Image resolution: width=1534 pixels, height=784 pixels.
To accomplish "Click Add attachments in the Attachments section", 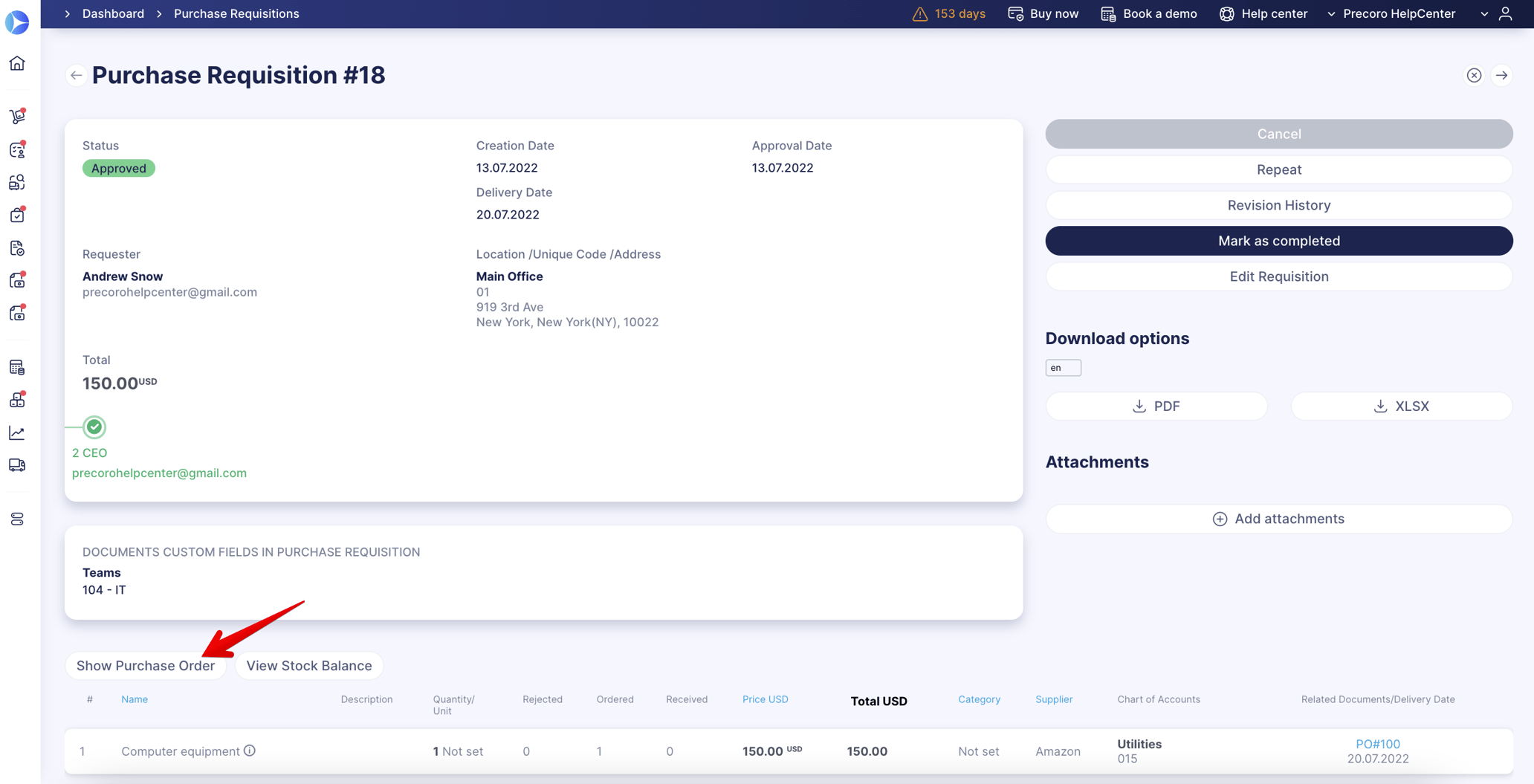I will coord(1278,518).
